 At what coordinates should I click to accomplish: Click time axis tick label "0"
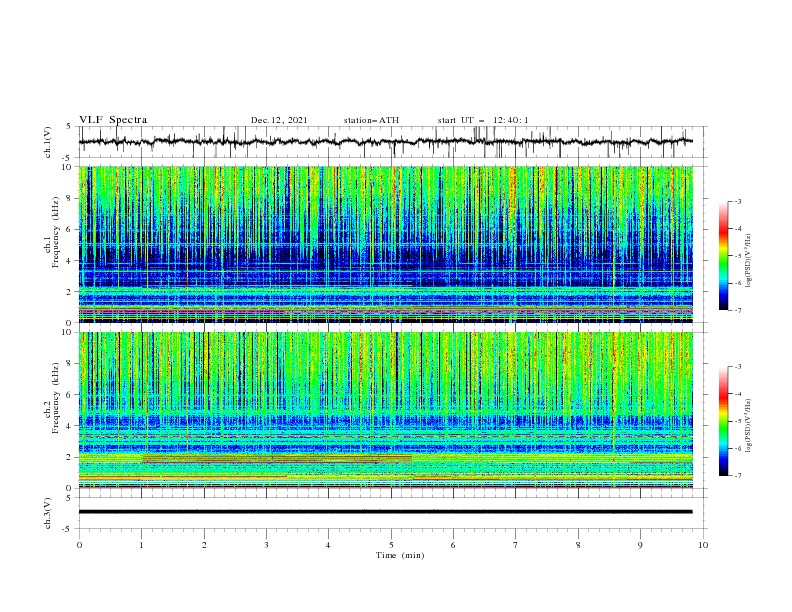click(x=79, y=545)
